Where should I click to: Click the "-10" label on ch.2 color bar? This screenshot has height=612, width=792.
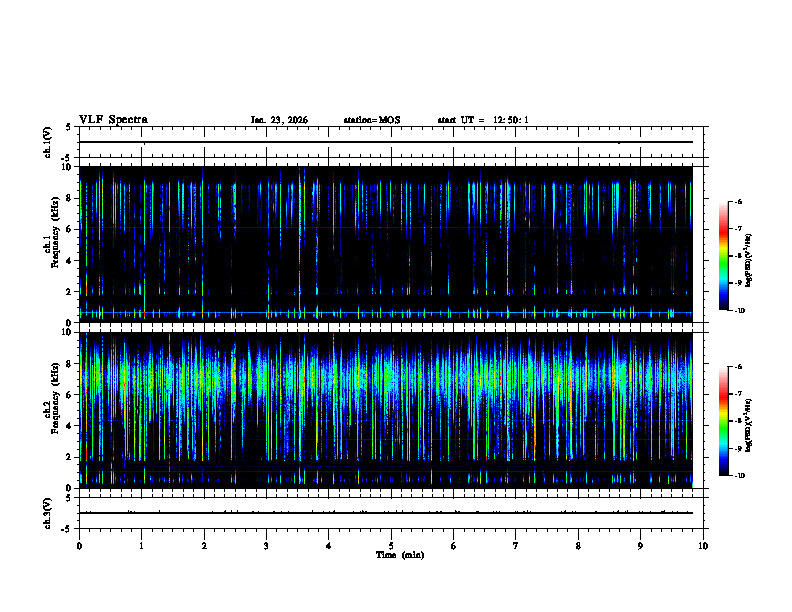point(739,475)
